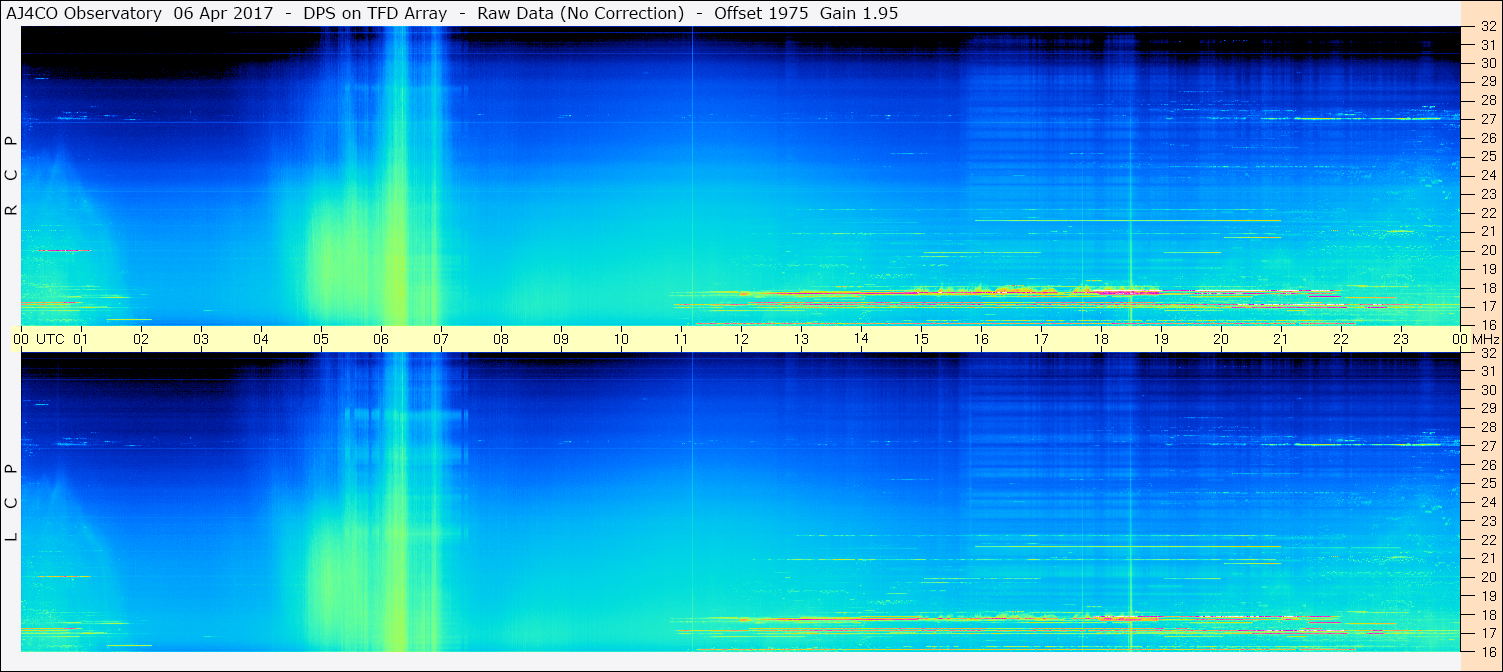Viewport: 1503px width, 672px height.
Task: Select the 18 hour mark on time axis
Action: coord(1101,339)
